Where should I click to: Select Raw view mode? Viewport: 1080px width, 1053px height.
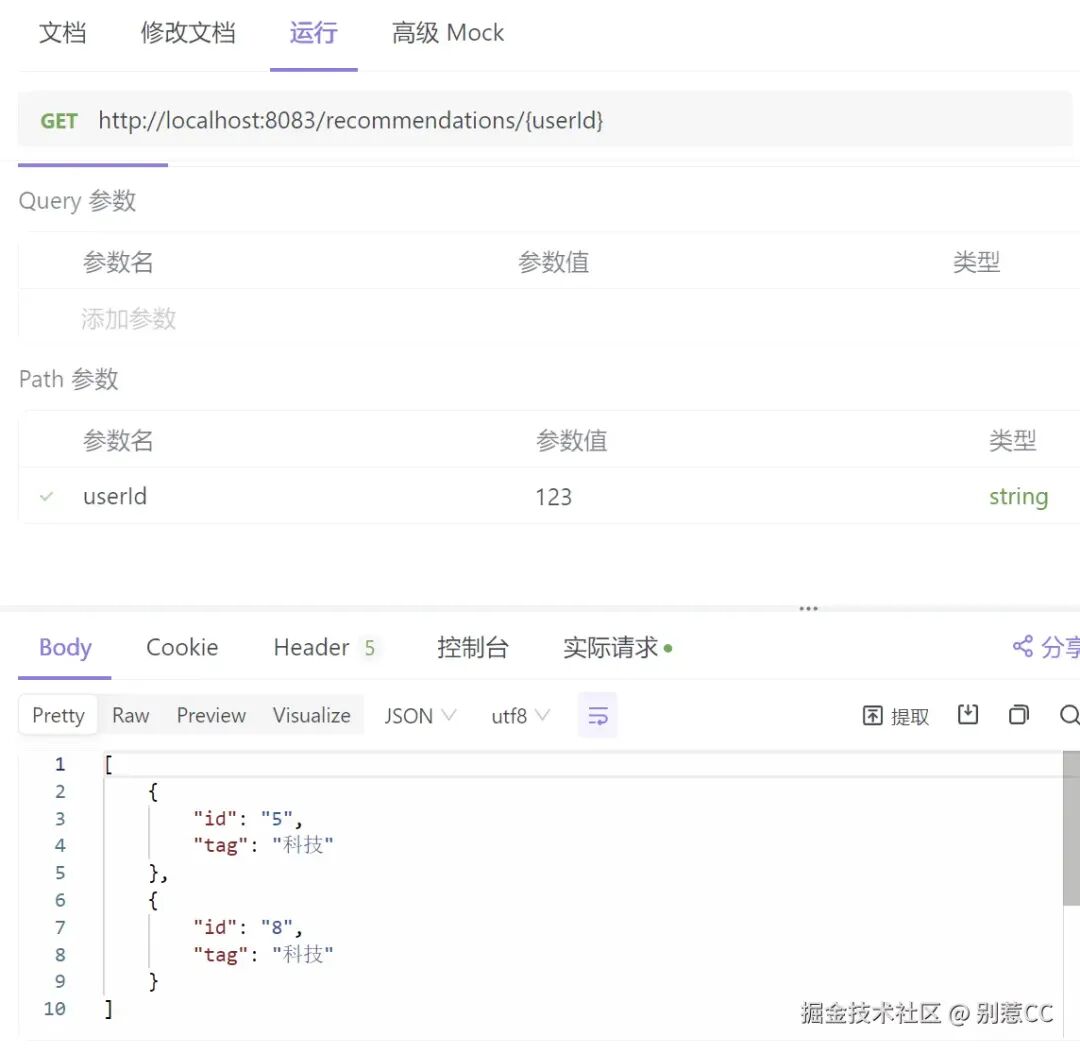pos(131,716)
